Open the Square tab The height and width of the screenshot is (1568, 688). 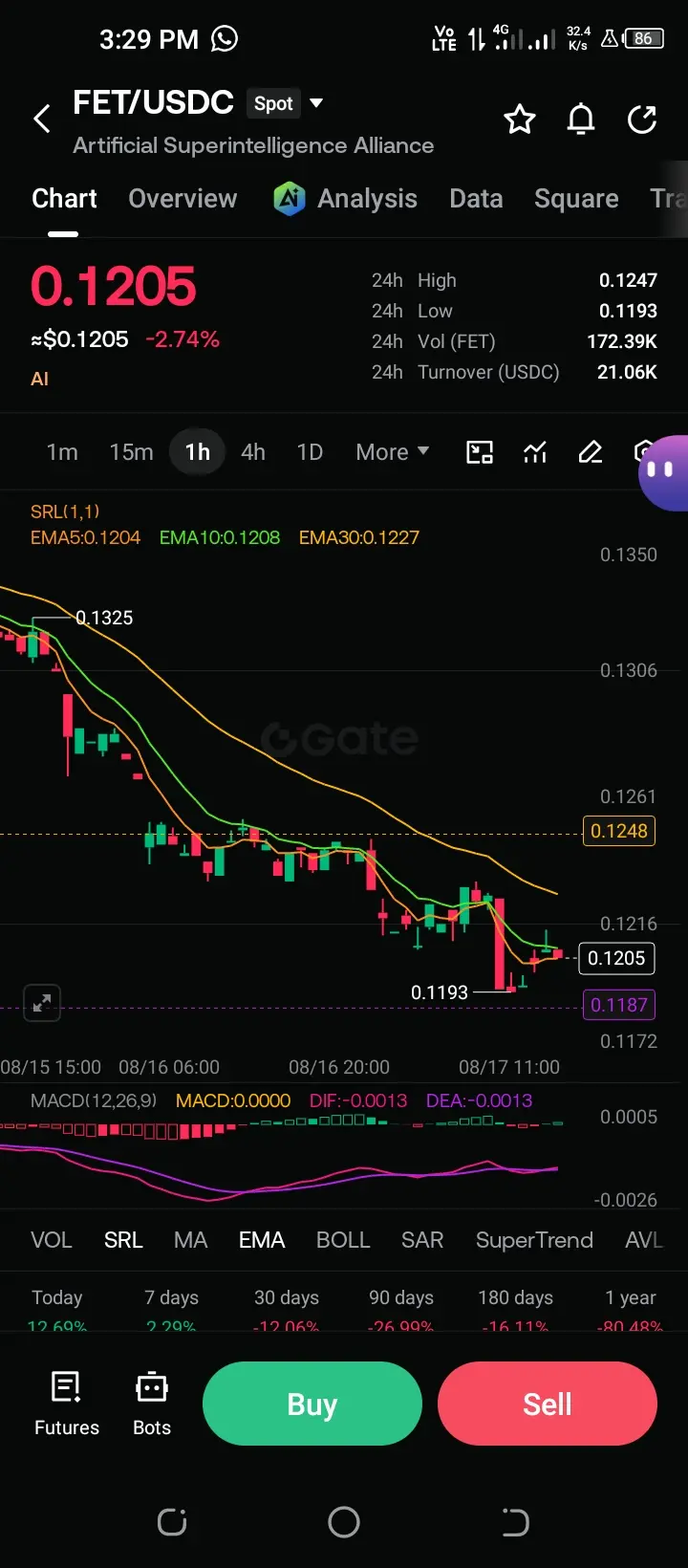(576, 199)
